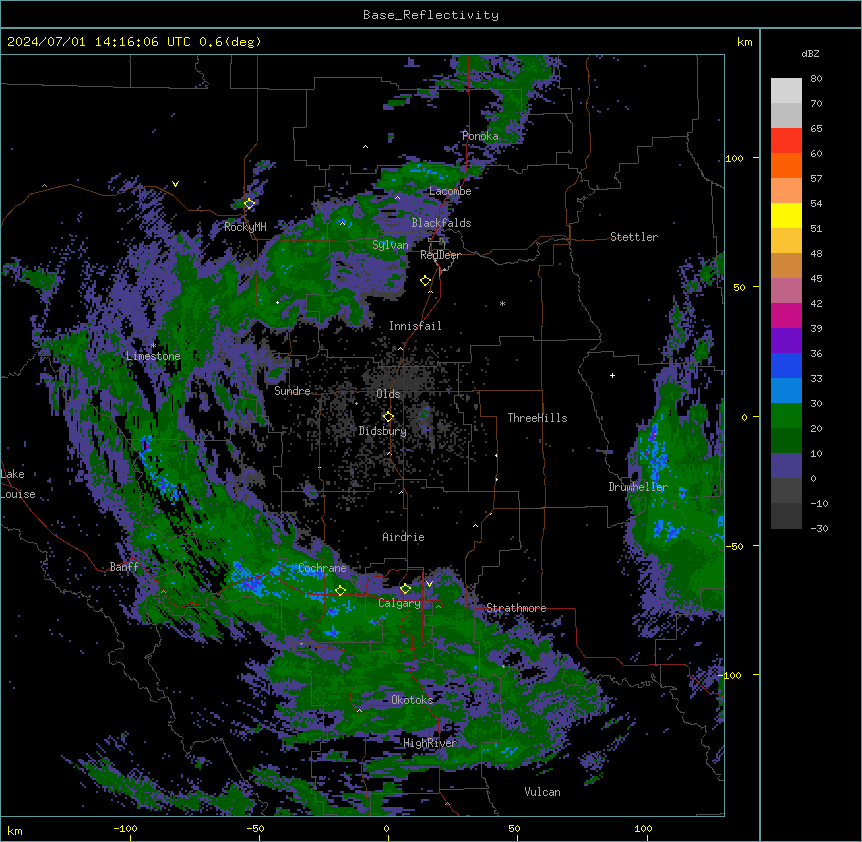Viewport: 862px width, 842px height.
Task: Click the yellow diamond marker beside RockyMH
Action: [x=249, y=204]
